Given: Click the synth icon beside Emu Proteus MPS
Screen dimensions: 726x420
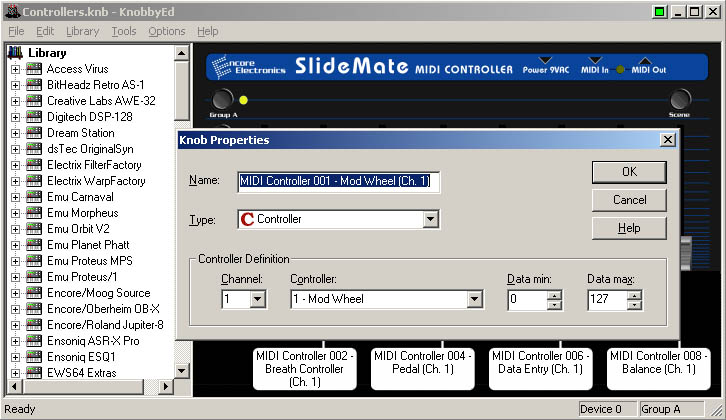Looking at the screenshot, I should [34, 261].
